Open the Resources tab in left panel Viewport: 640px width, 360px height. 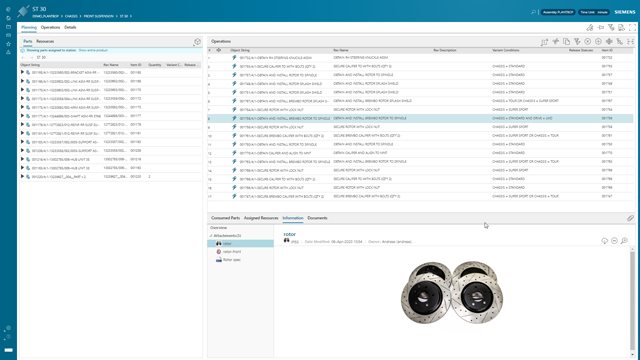coord(45,41)
